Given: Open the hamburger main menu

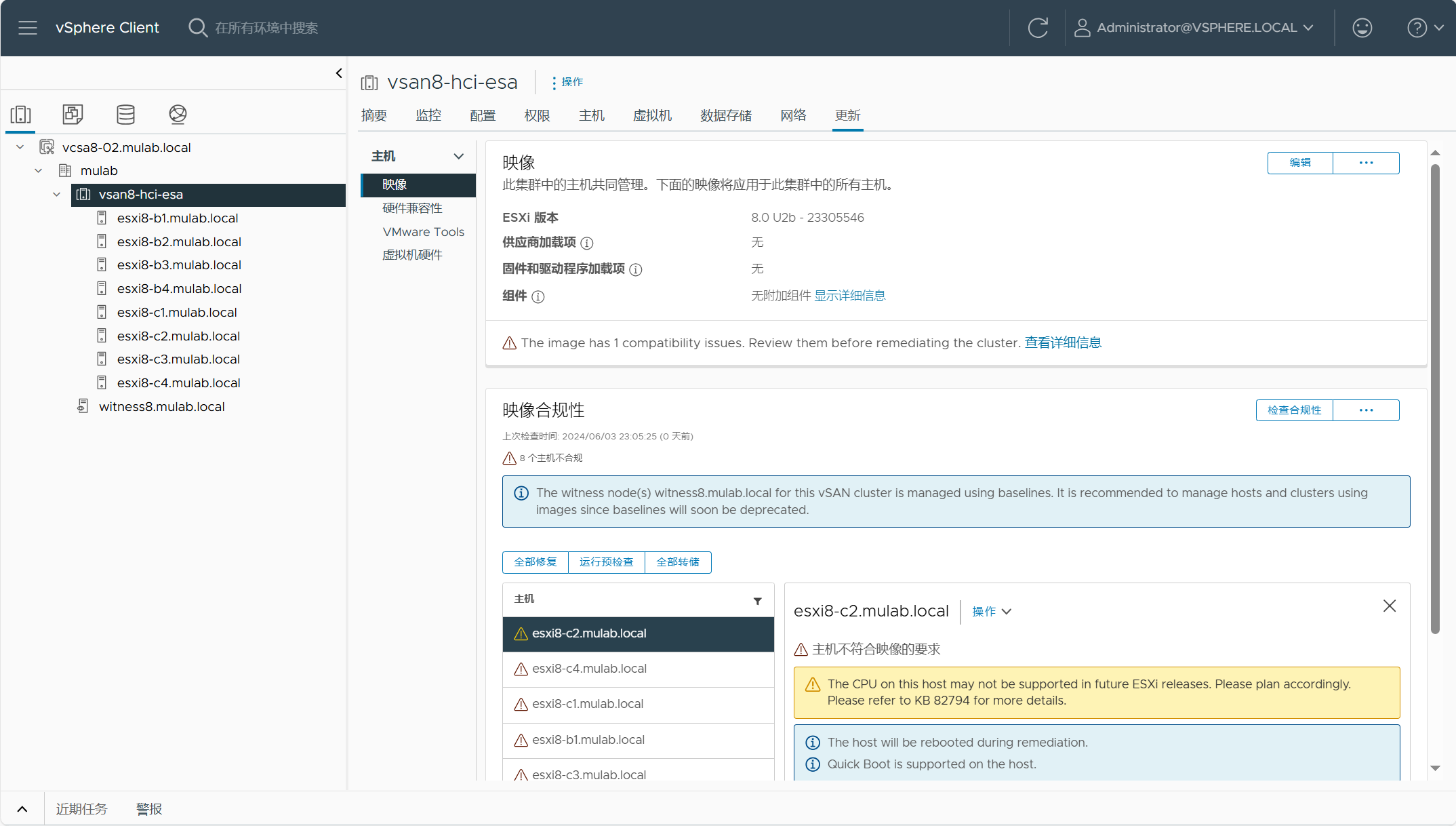Looking at the screenshot, I should (28, 28).
